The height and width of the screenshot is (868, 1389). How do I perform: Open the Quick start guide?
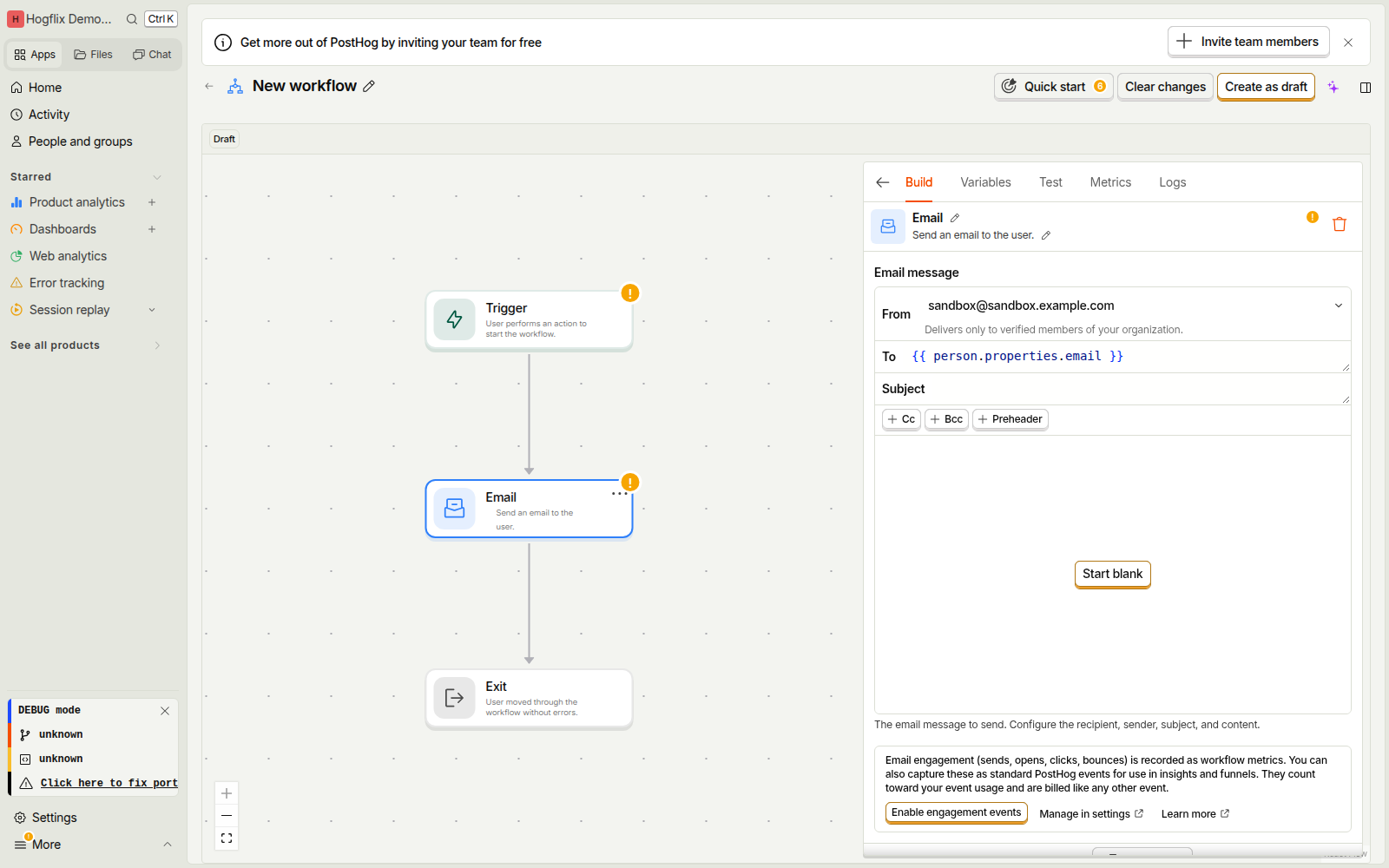[1053, 87]
